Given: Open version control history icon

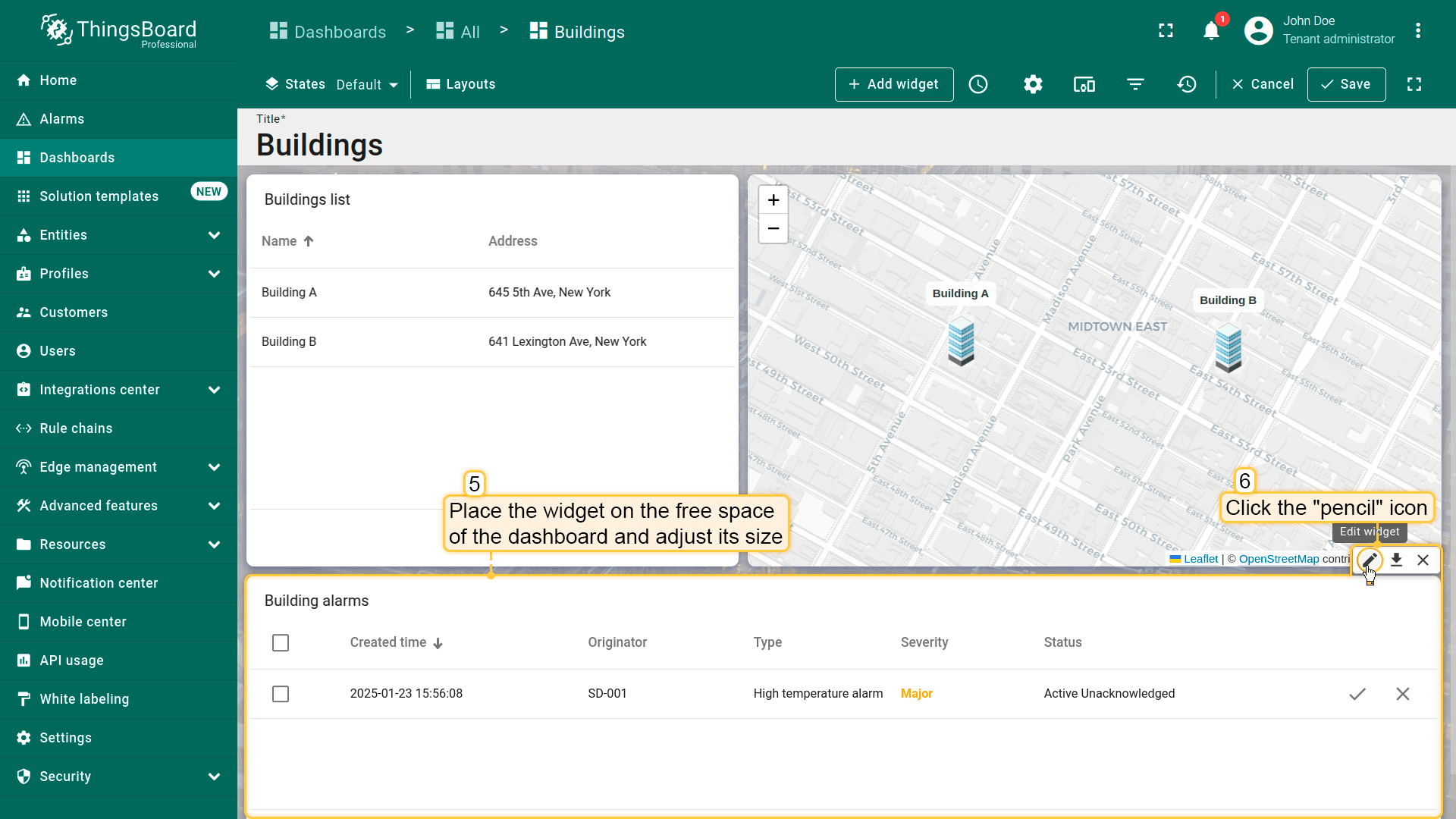Looking at the screenshot, I should 1187,84.
